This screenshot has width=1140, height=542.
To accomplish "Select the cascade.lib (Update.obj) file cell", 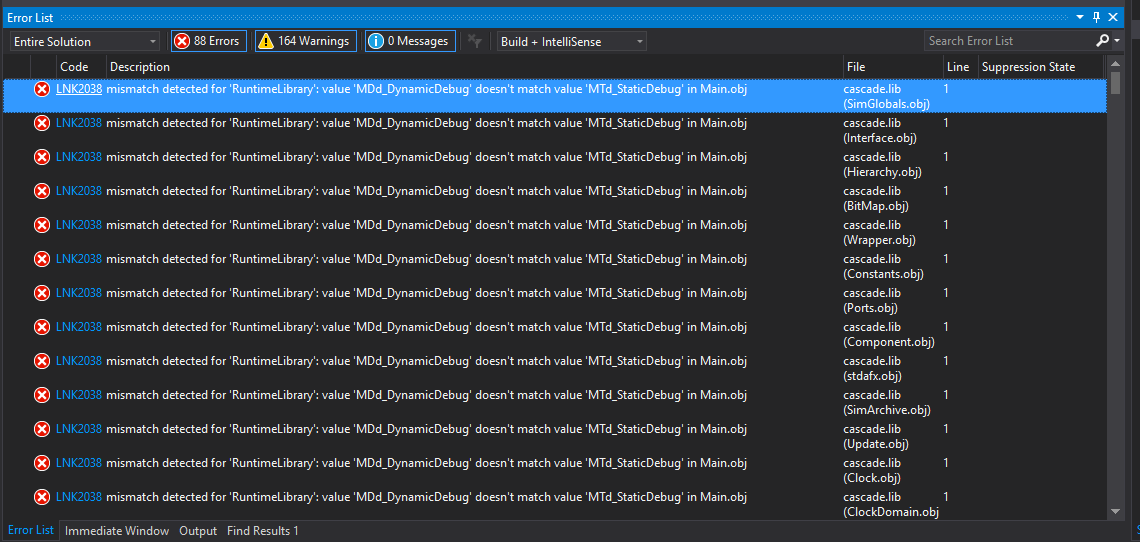I will point(876,436).
